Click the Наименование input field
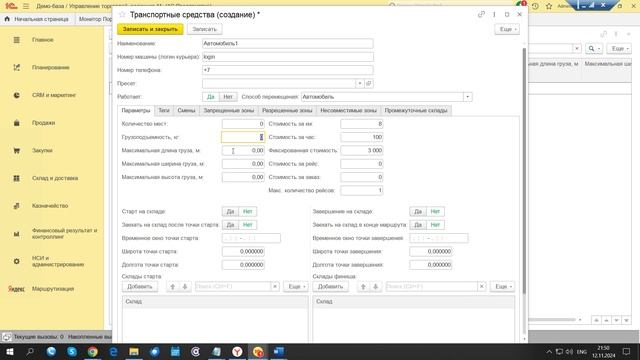Image resolution: width=640 pixels, height=360 pixels. click(287, 44)
